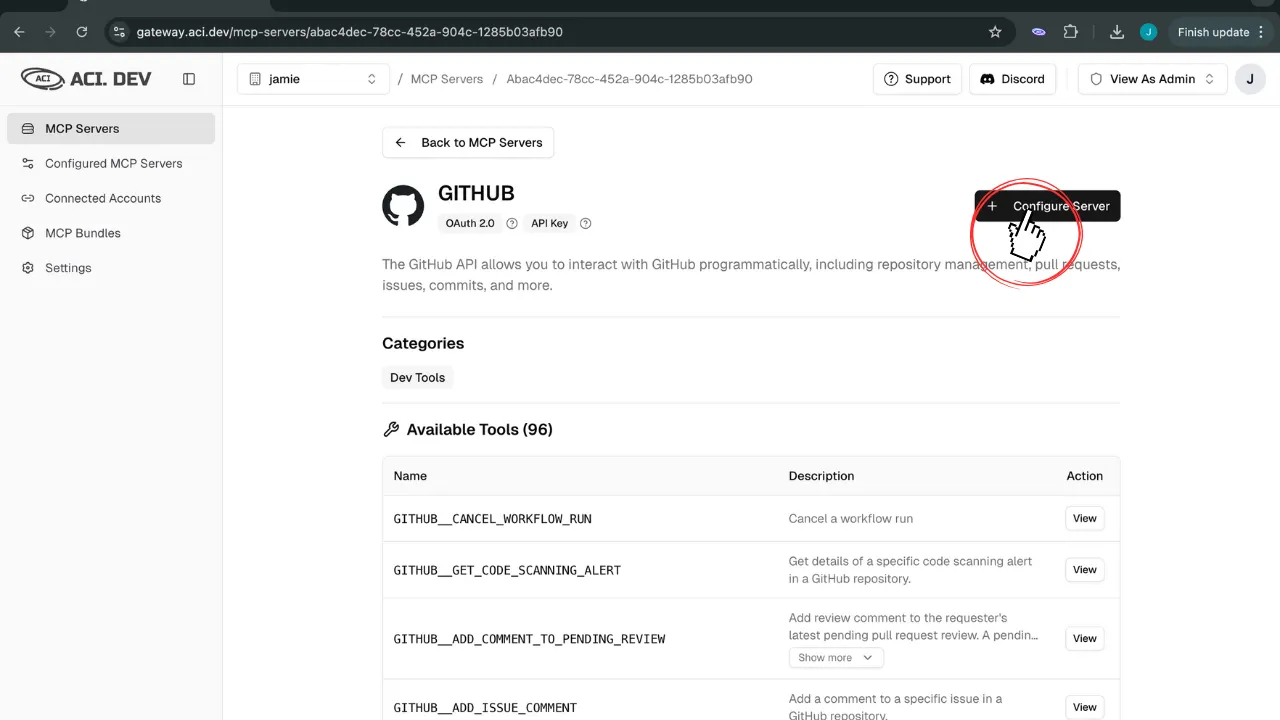Click the user avatar J in header
The image size is (1280, 720).
tap(1250, 79)
